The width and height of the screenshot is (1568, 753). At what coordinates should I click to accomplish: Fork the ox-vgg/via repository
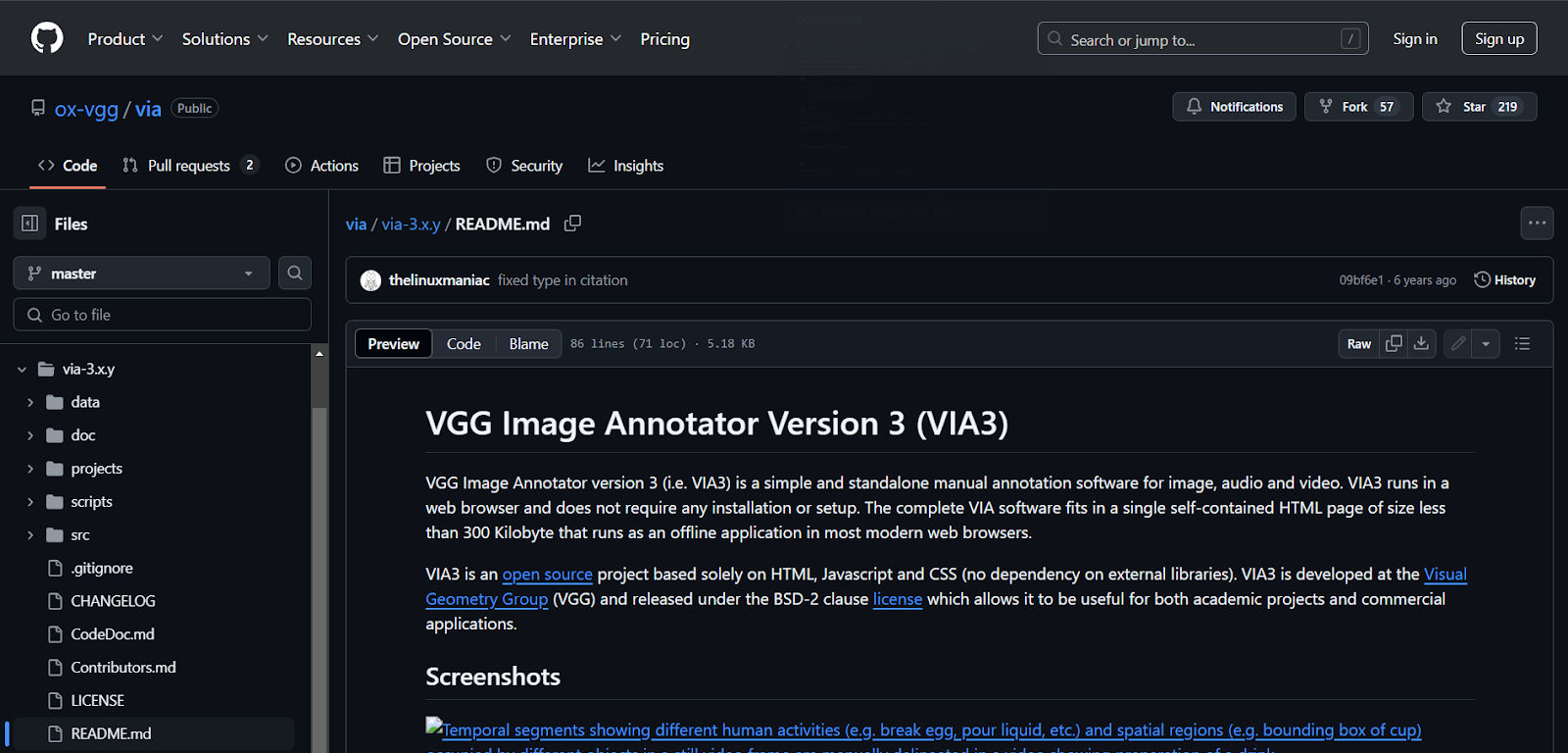click(1358, 107)
